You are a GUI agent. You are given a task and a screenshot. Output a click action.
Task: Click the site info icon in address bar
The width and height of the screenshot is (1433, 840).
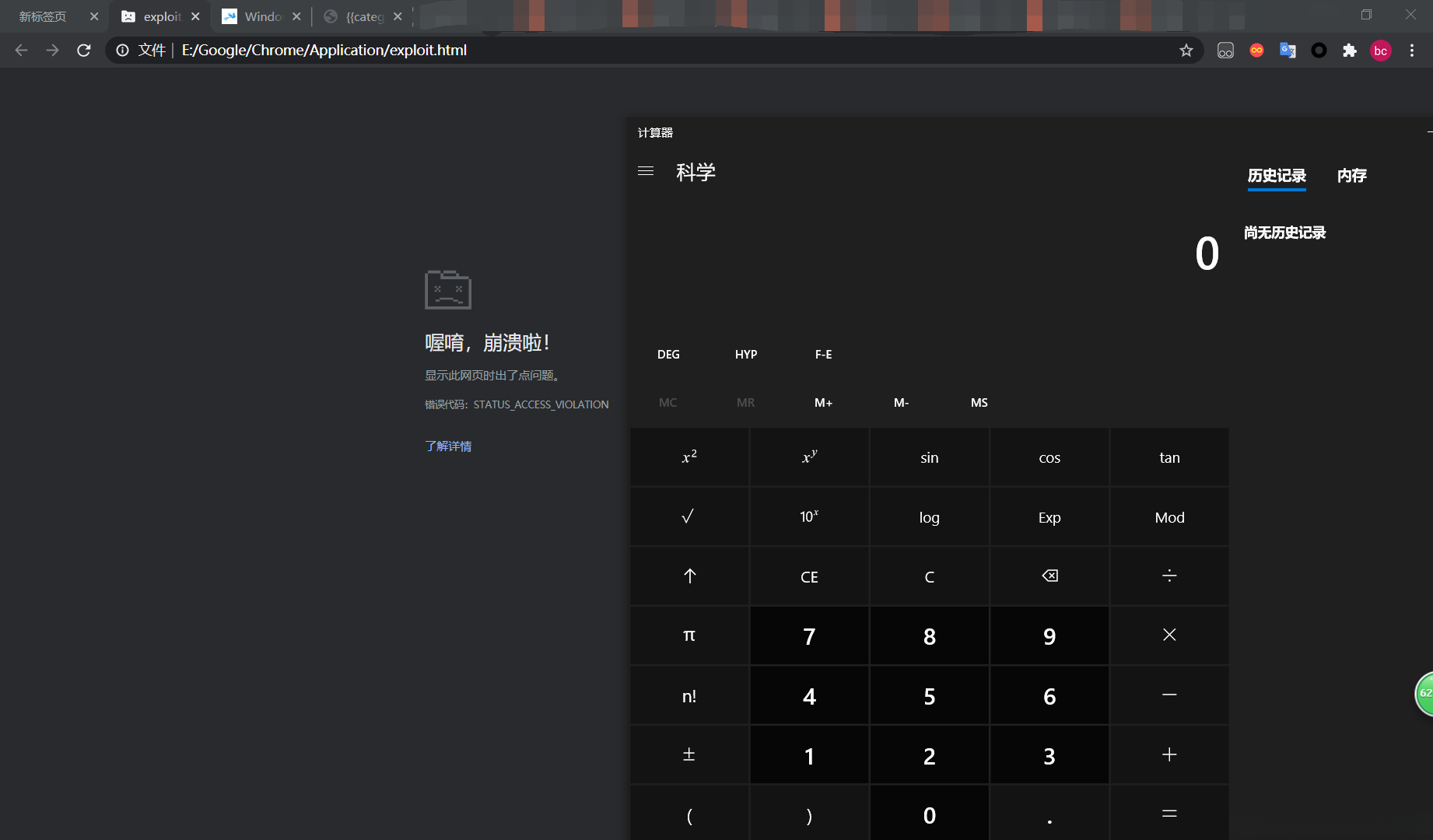tap(122, 51)
